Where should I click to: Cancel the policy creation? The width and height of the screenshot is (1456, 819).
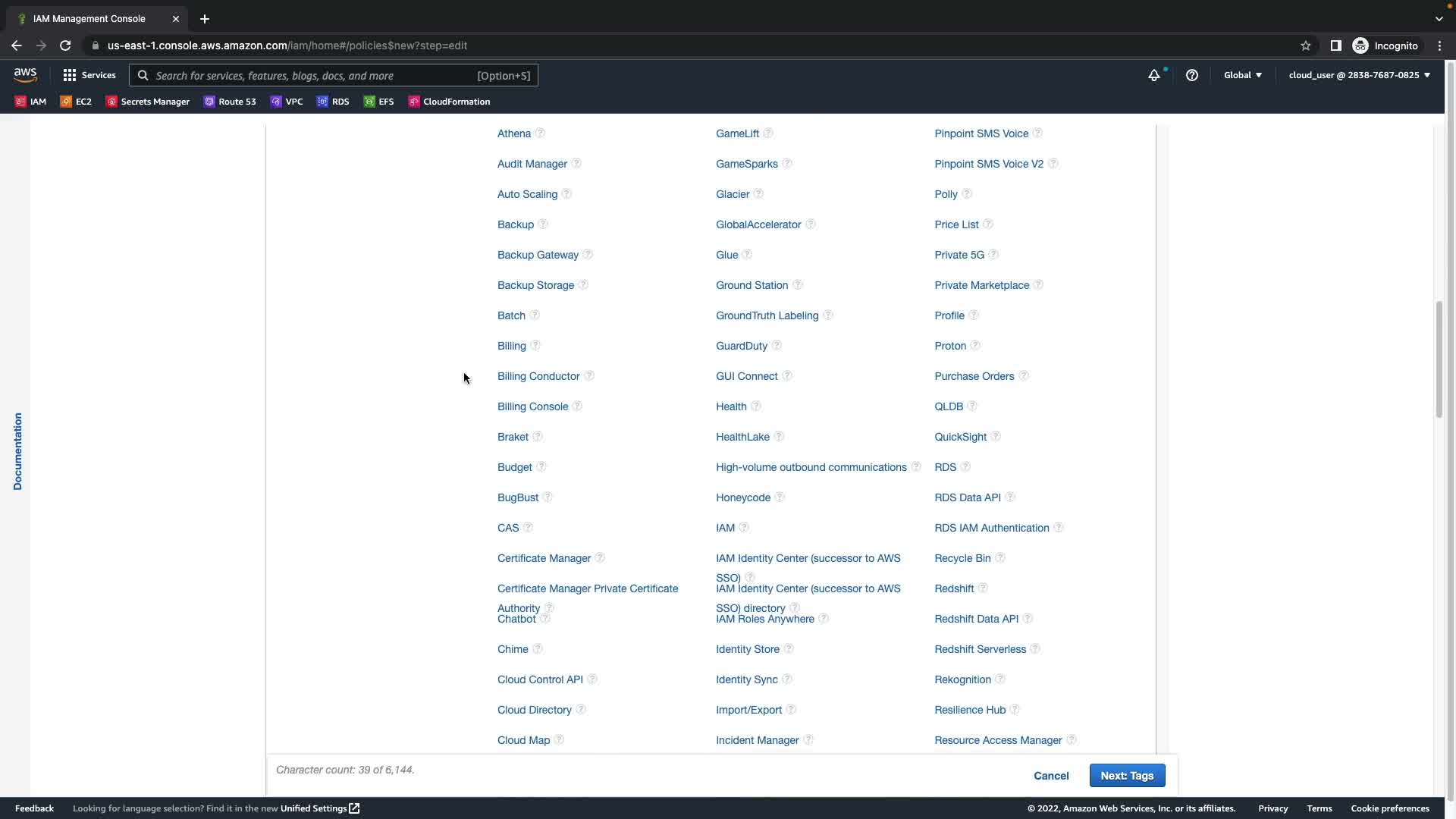tap(1050, 776)
